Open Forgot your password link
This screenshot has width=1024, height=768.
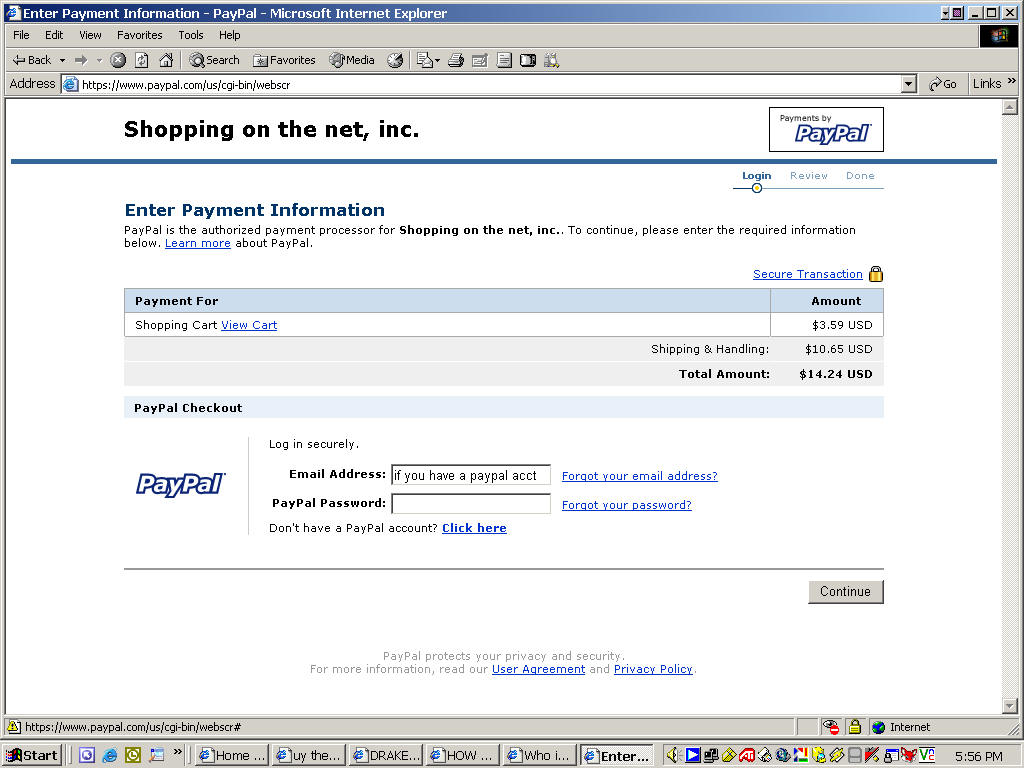pos(626,505)
